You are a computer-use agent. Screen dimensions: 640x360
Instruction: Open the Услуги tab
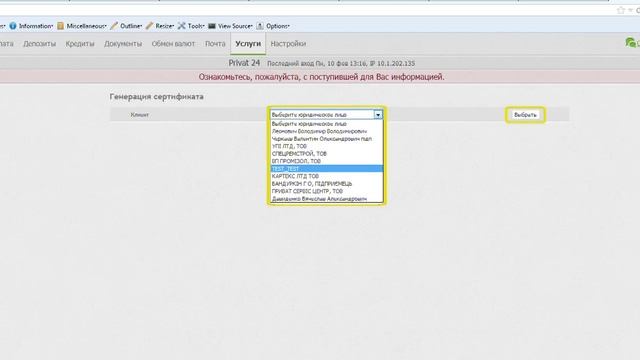coord(248,44)
